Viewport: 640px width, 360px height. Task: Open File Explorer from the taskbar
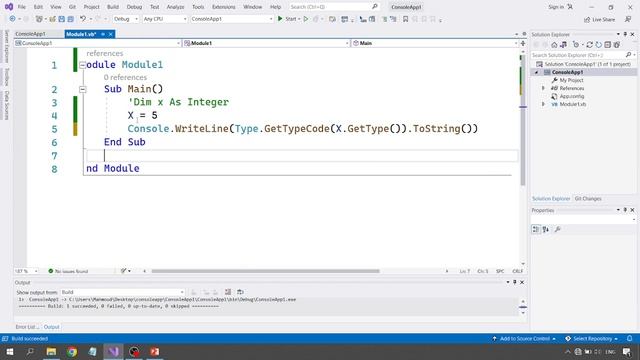pos(51,351)
